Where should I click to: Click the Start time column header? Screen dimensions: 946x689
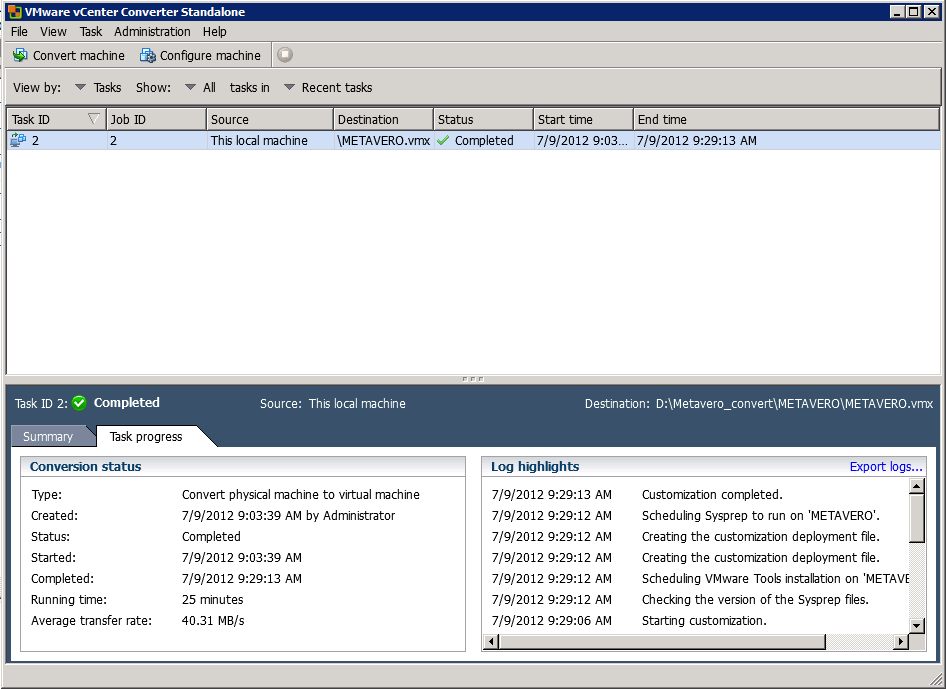coord(583,119)
